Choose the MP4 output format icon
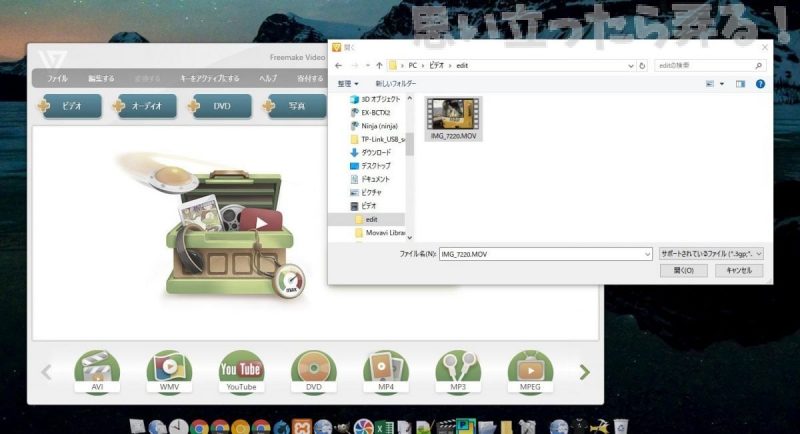 pyautogui.click(x=386, y=372)
